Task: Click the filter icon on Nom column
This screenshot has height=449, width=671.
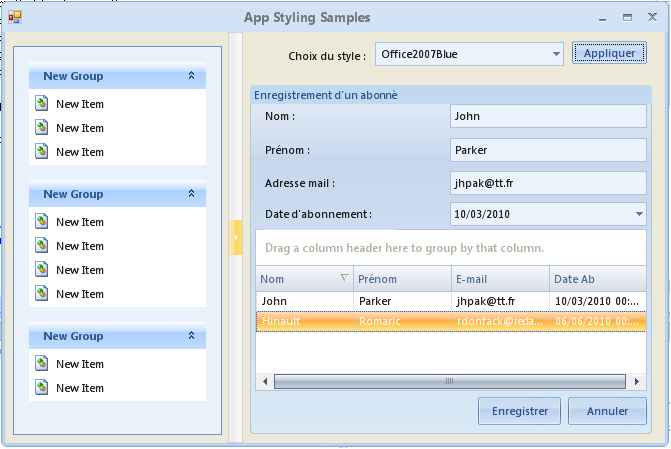Action: (345, 278)
